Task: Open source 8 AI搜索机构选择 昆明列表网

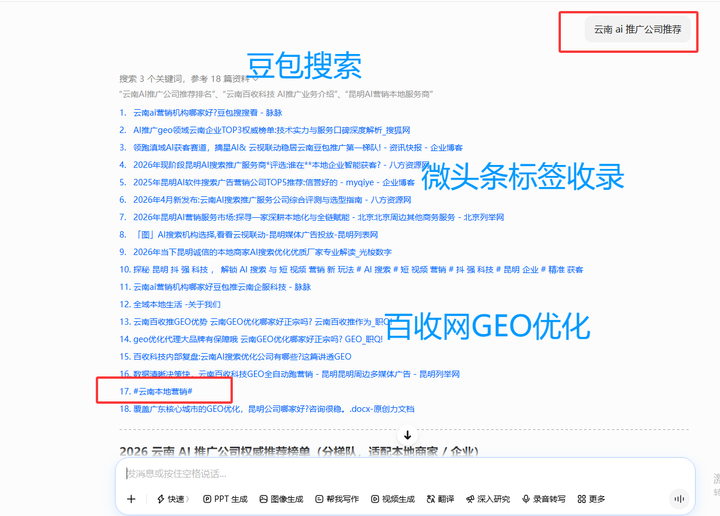Action: (x=256, y=235)
